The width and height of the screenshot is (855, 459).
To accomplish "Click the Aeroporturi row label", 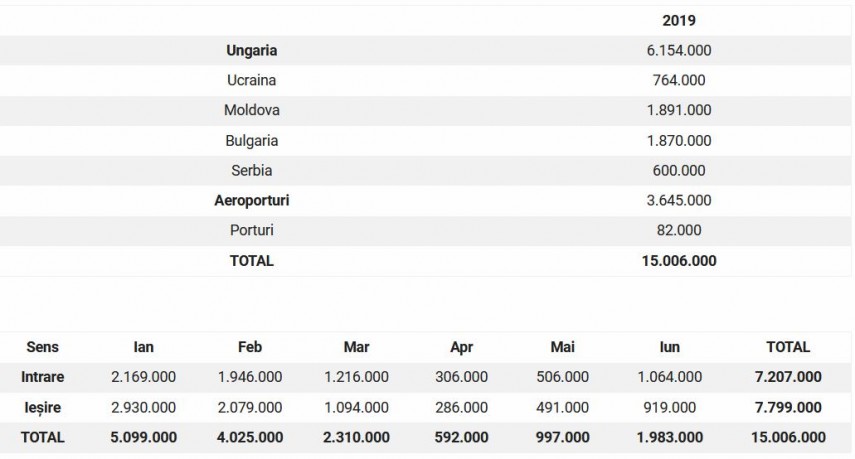I will click(x=251, y=201).
